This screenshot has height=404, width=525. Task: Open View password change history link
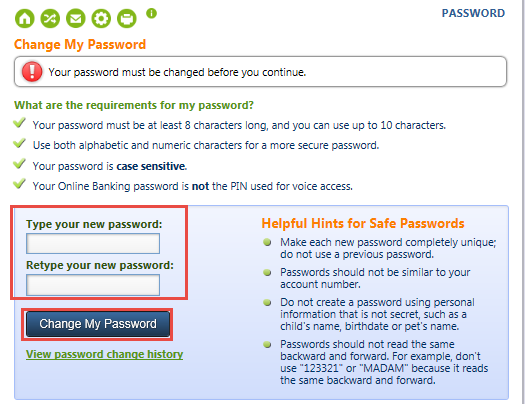[x=104, y=354]
